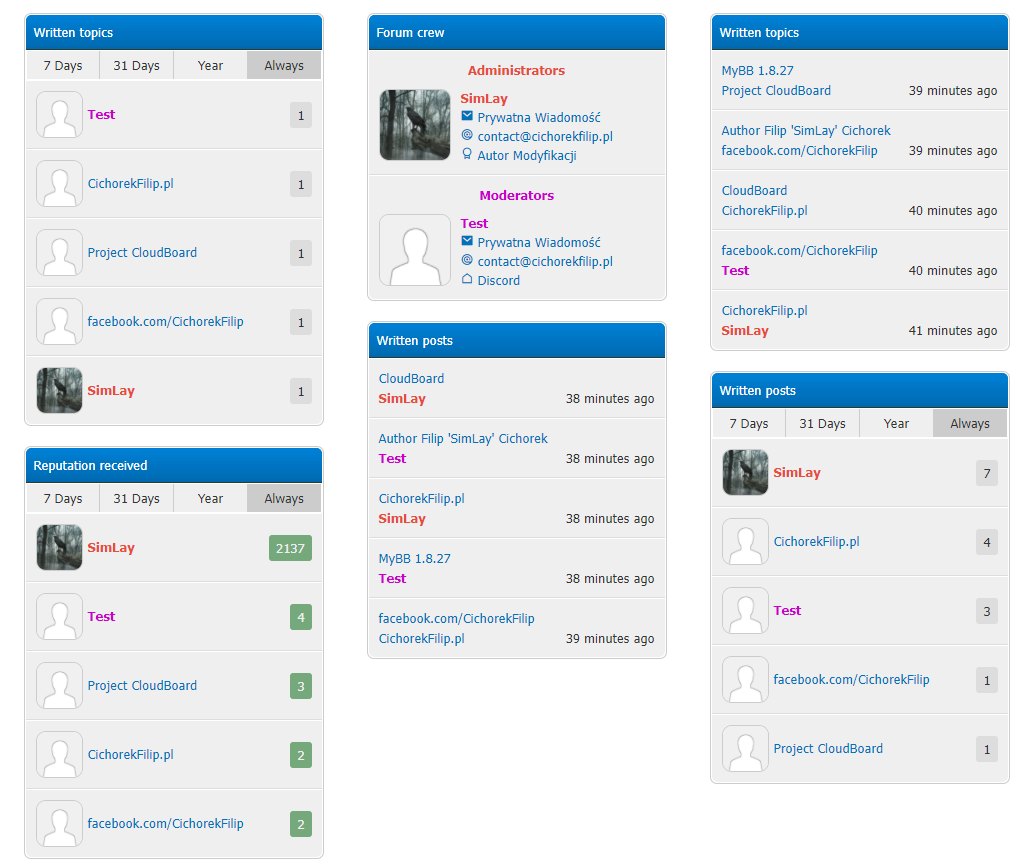This screenshot has height=868, width=1029.
Task: Open the Moderators group heading link
Action: [x=516, y=196]
